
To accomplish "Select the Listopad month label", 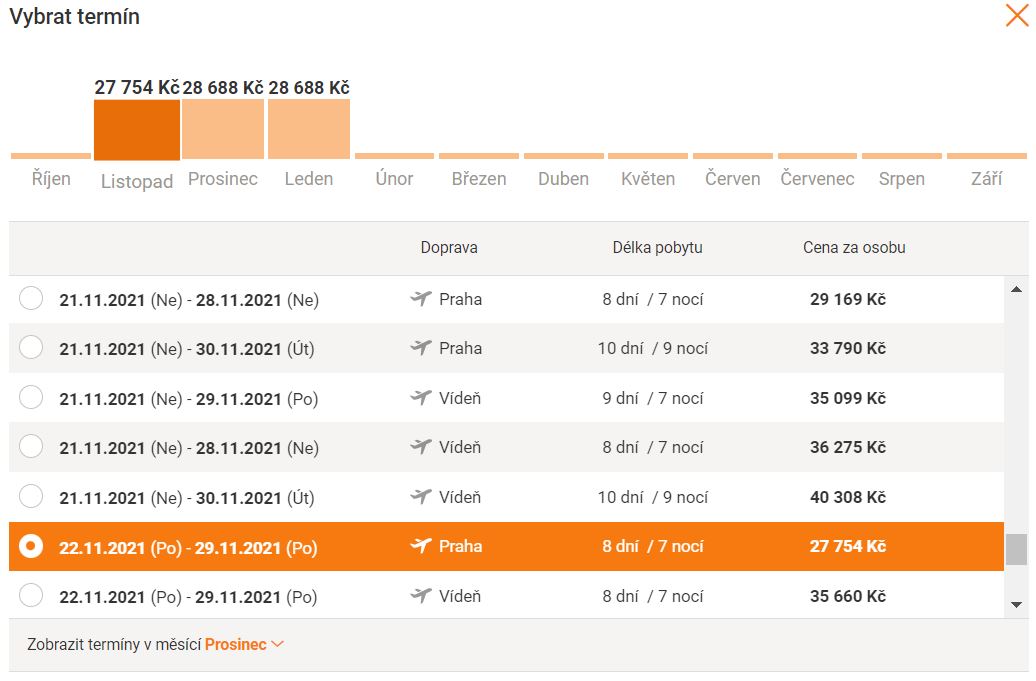I will [137, 181].
